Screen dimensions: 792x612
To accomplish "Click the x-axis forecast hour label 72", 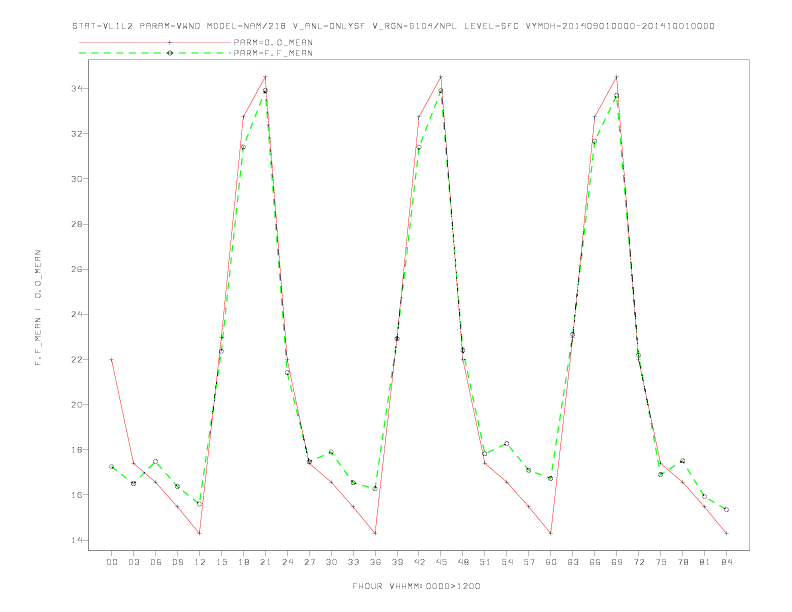I will click(x=638, y=562).
